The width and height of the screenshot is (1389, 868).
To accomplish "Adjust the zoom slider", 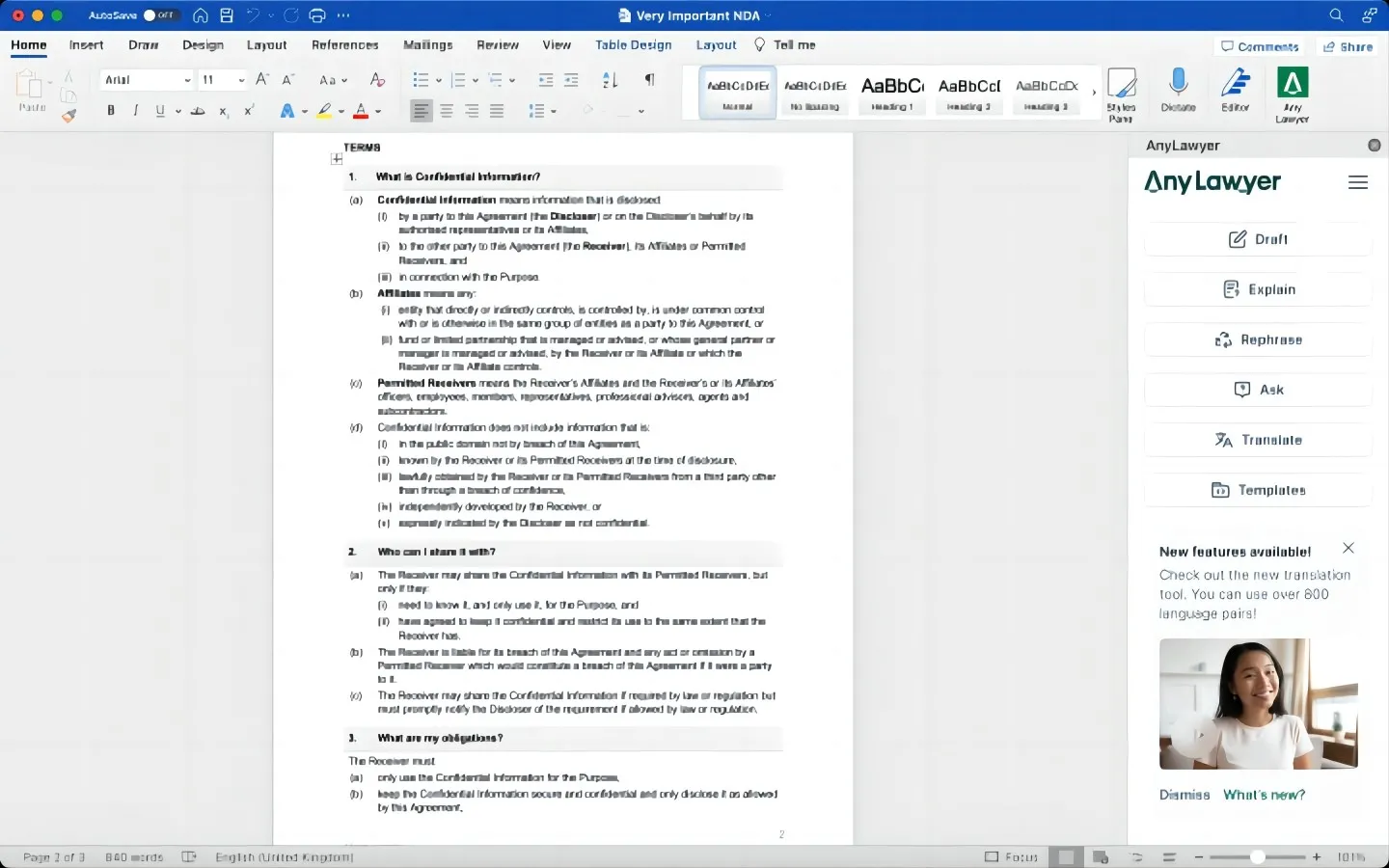I will pyautogui.click(x=1257, y=856).
